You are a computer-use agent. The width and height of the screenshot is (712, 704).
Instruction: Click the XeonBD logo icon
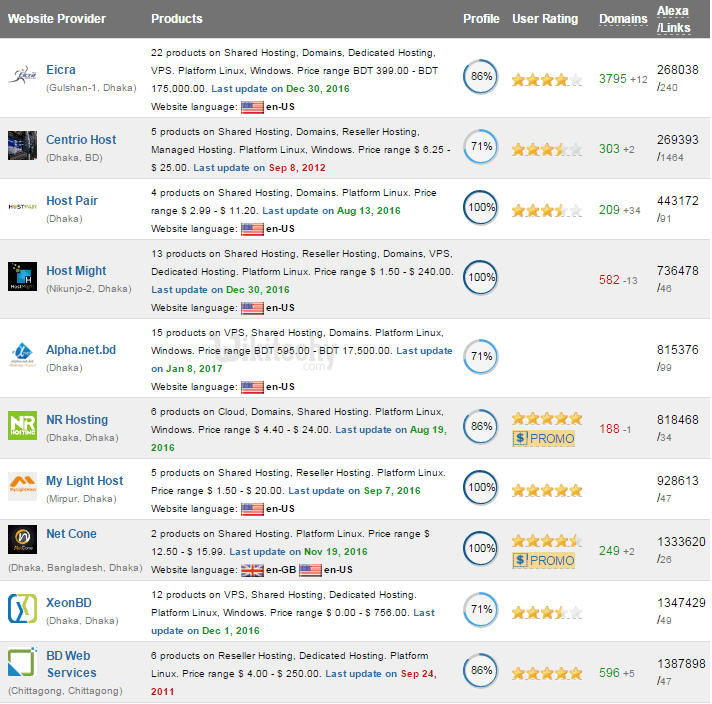pos(22,609)
